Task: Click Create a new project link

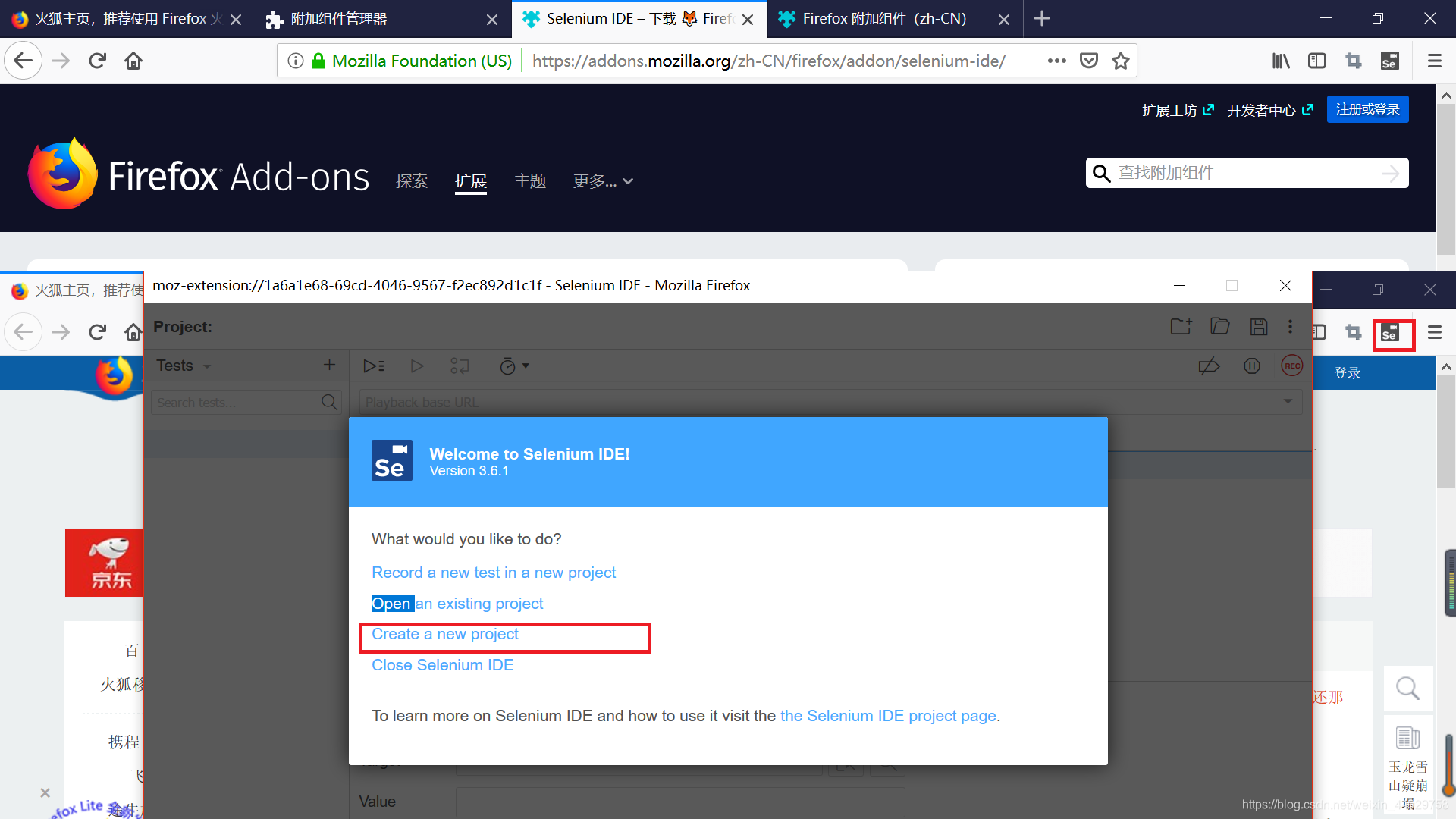Action: tap(445, 634)
